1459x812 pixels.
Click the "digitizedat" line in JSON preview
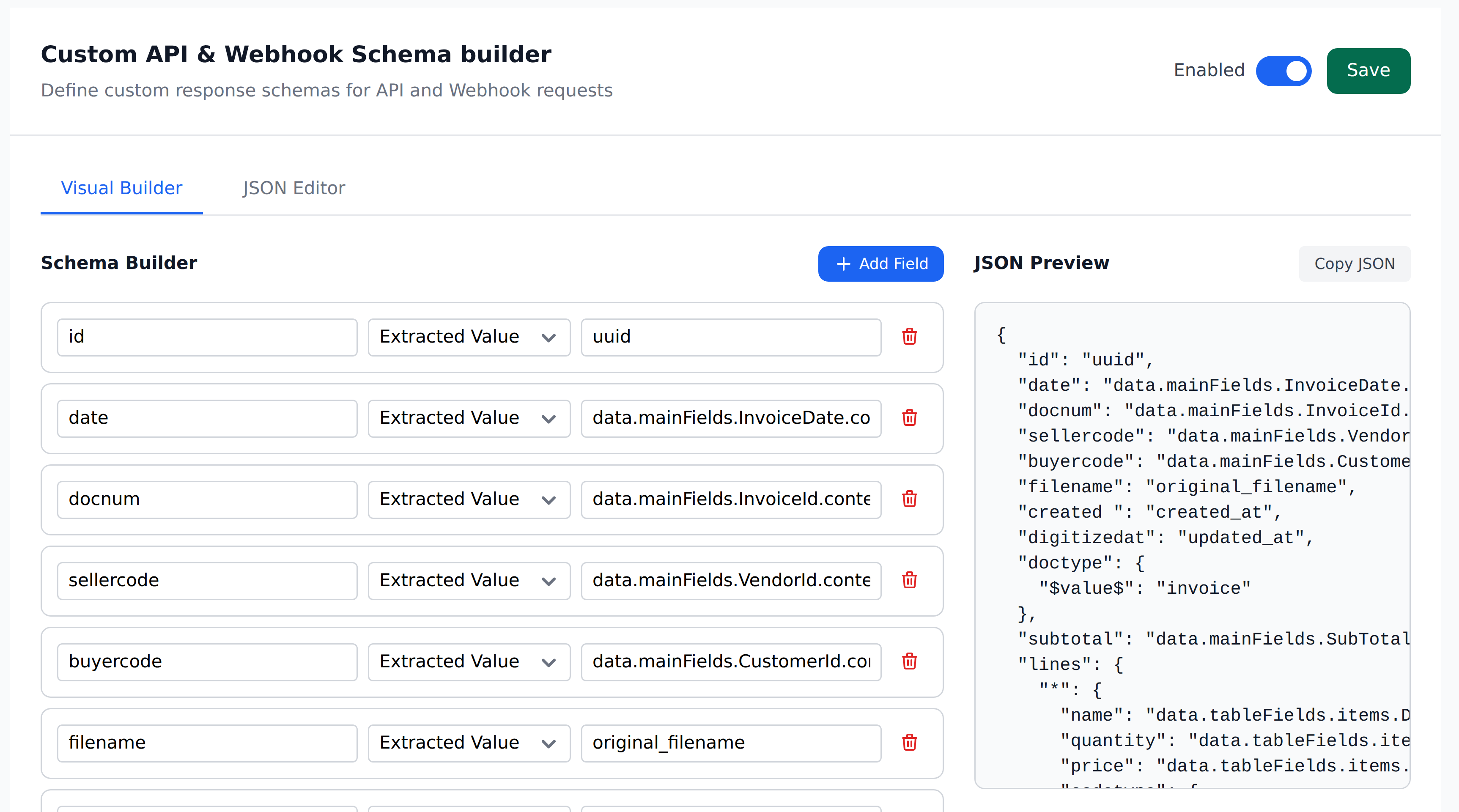point(1165,538)
